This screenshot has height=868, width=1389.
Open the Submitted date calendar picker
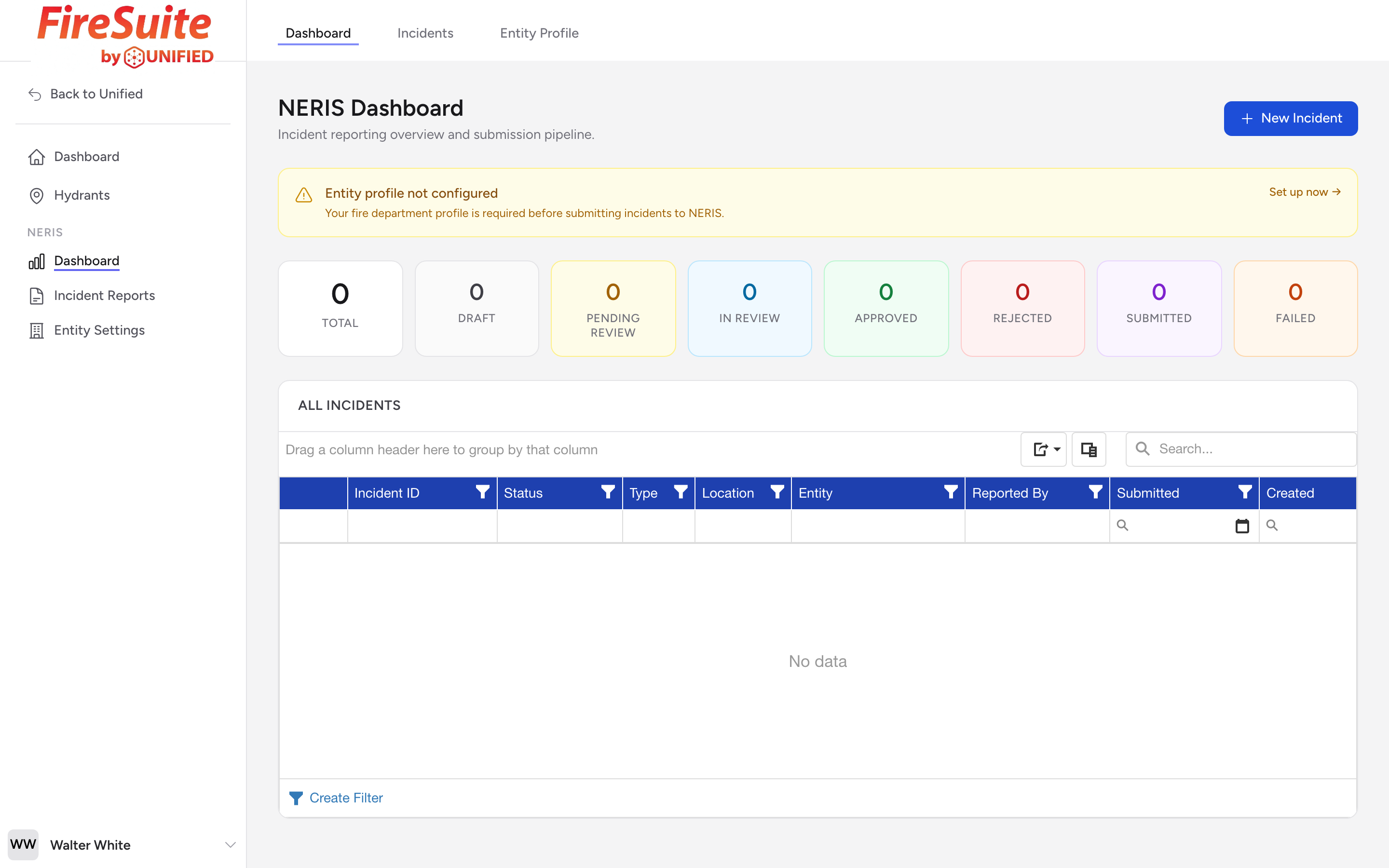click(1242, 526)
